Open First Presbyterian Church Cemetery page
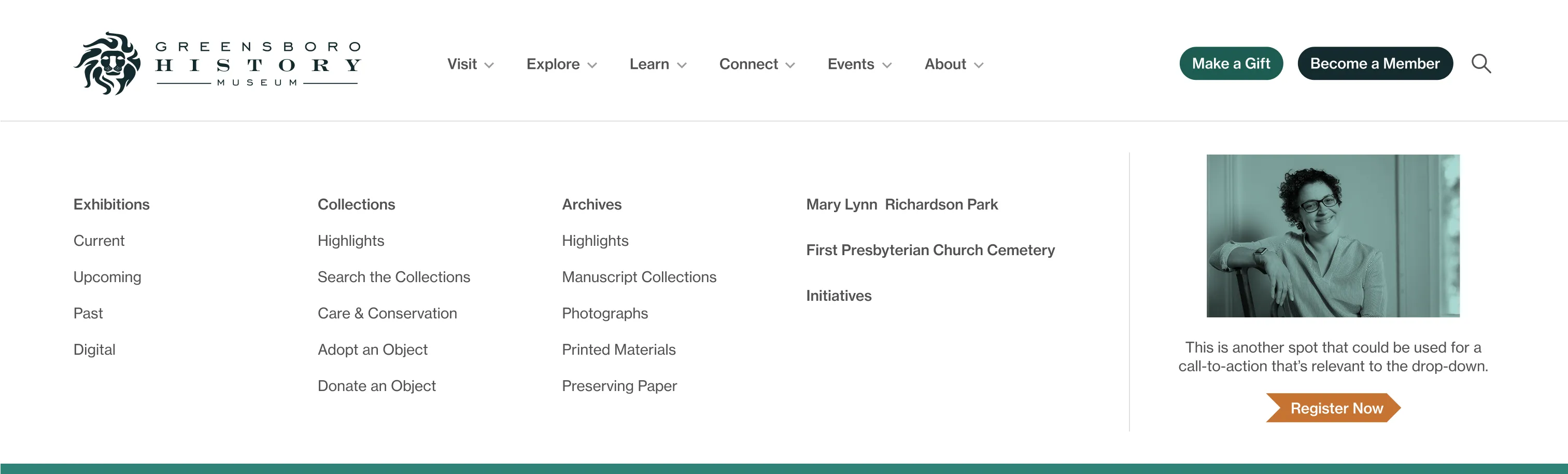1568x474 pixels. tap(930, 250)
